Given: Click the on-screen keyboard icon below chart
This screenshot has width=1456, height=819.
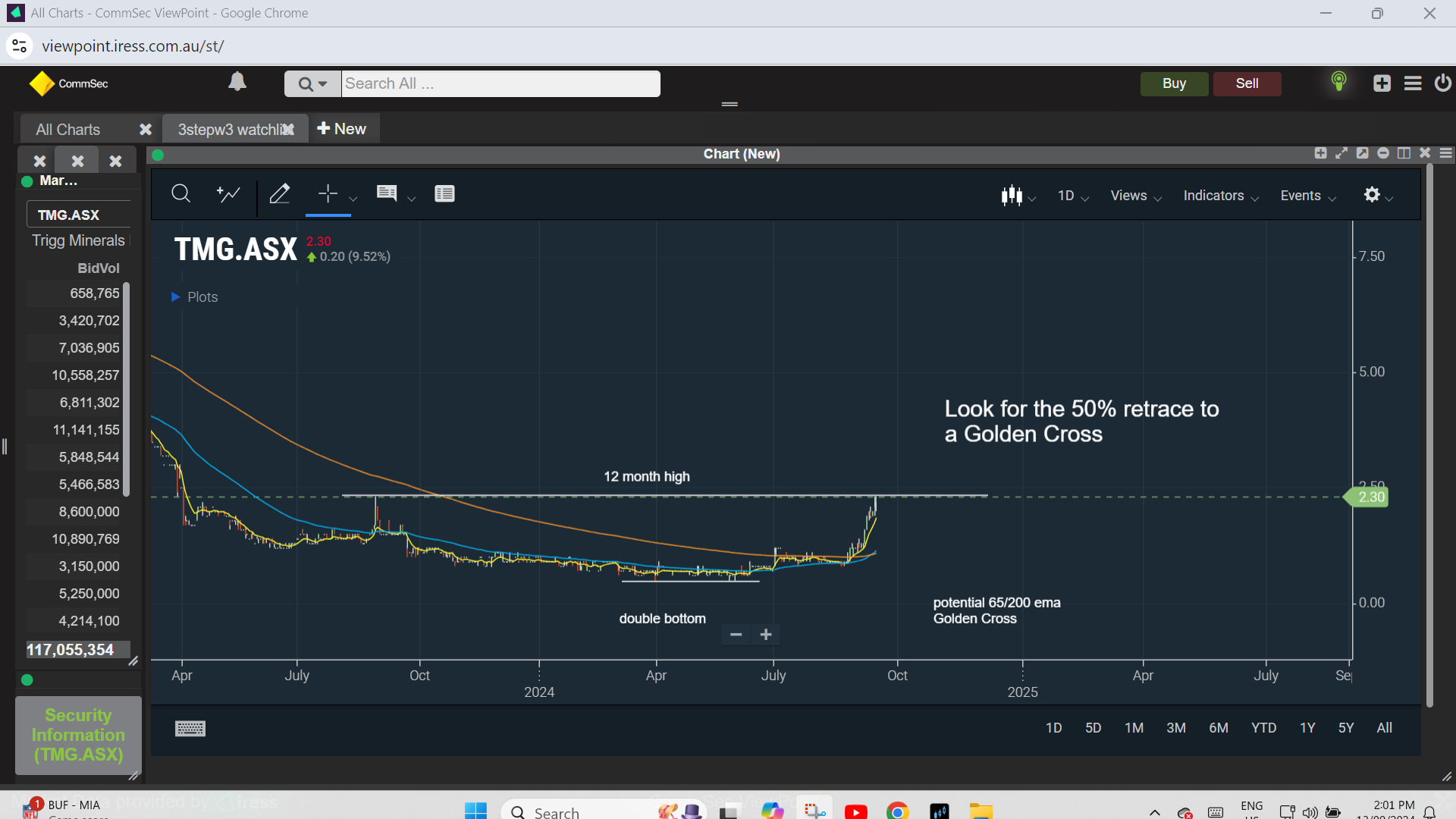Looking at the screenshot, I should coord(190,729).
